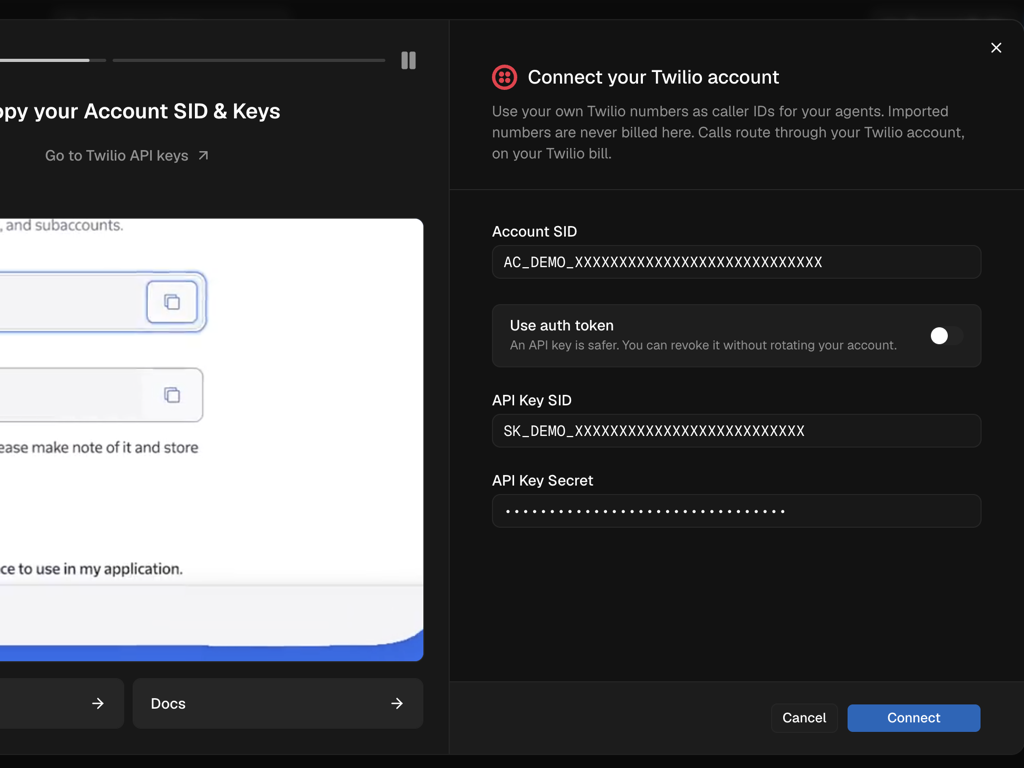Screen dimensions: 1024x768
Task: Click the API Key SID label
Action: (x=532, y=400)
